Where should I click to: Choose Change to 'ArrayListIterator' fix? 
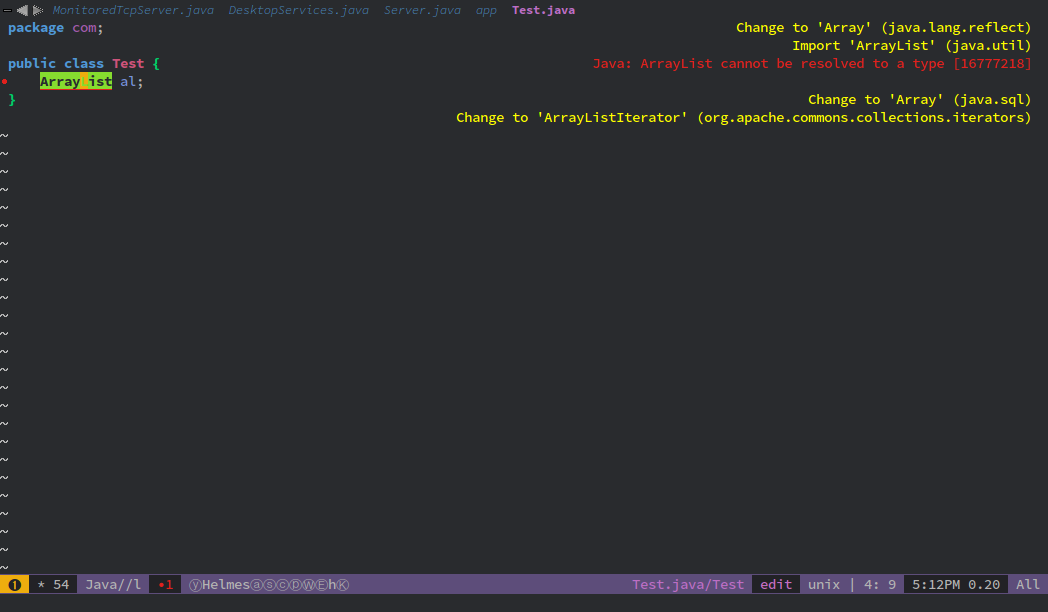744,118
